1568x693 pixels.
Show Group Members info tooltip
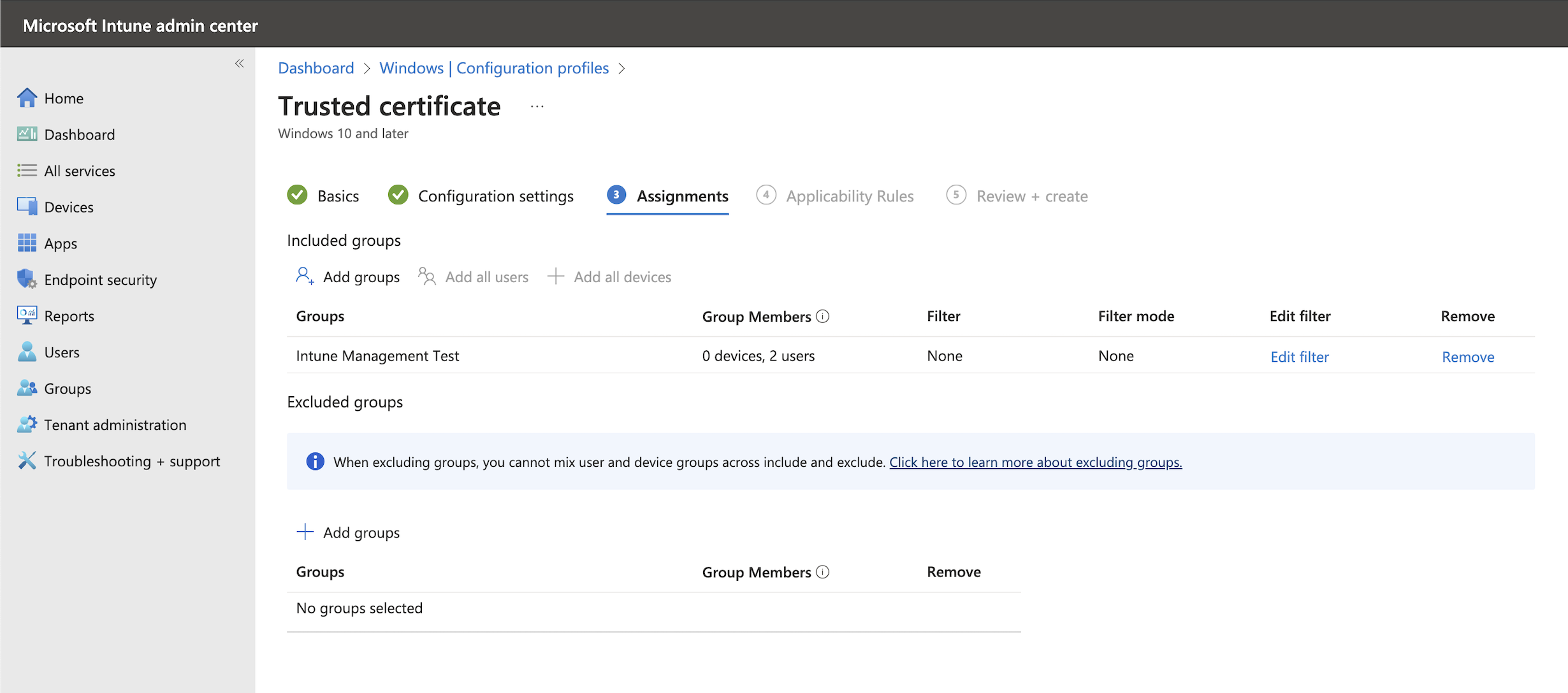[x=824, y=315]
